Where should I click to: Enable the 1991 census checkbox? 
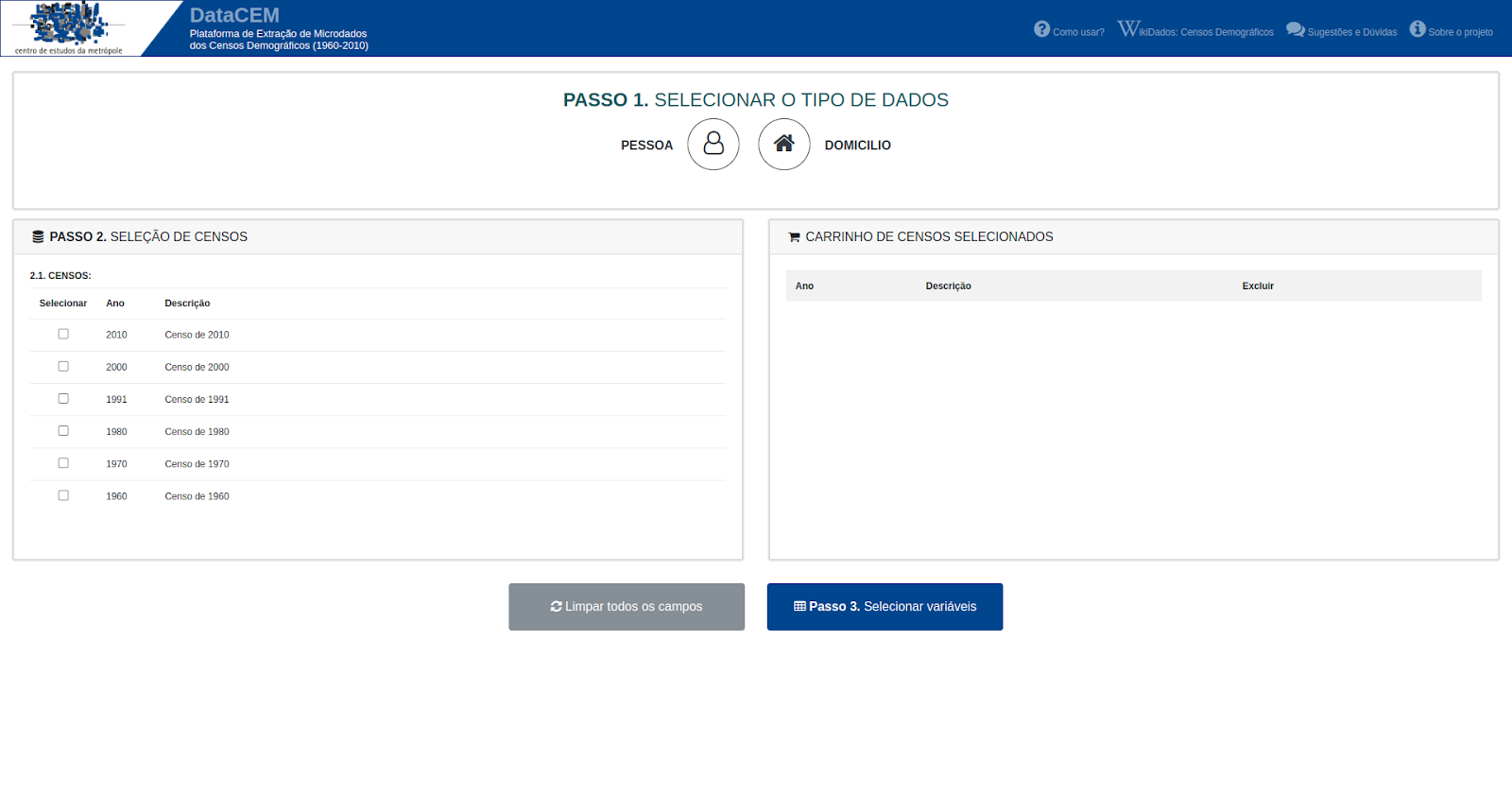point(63,398)
